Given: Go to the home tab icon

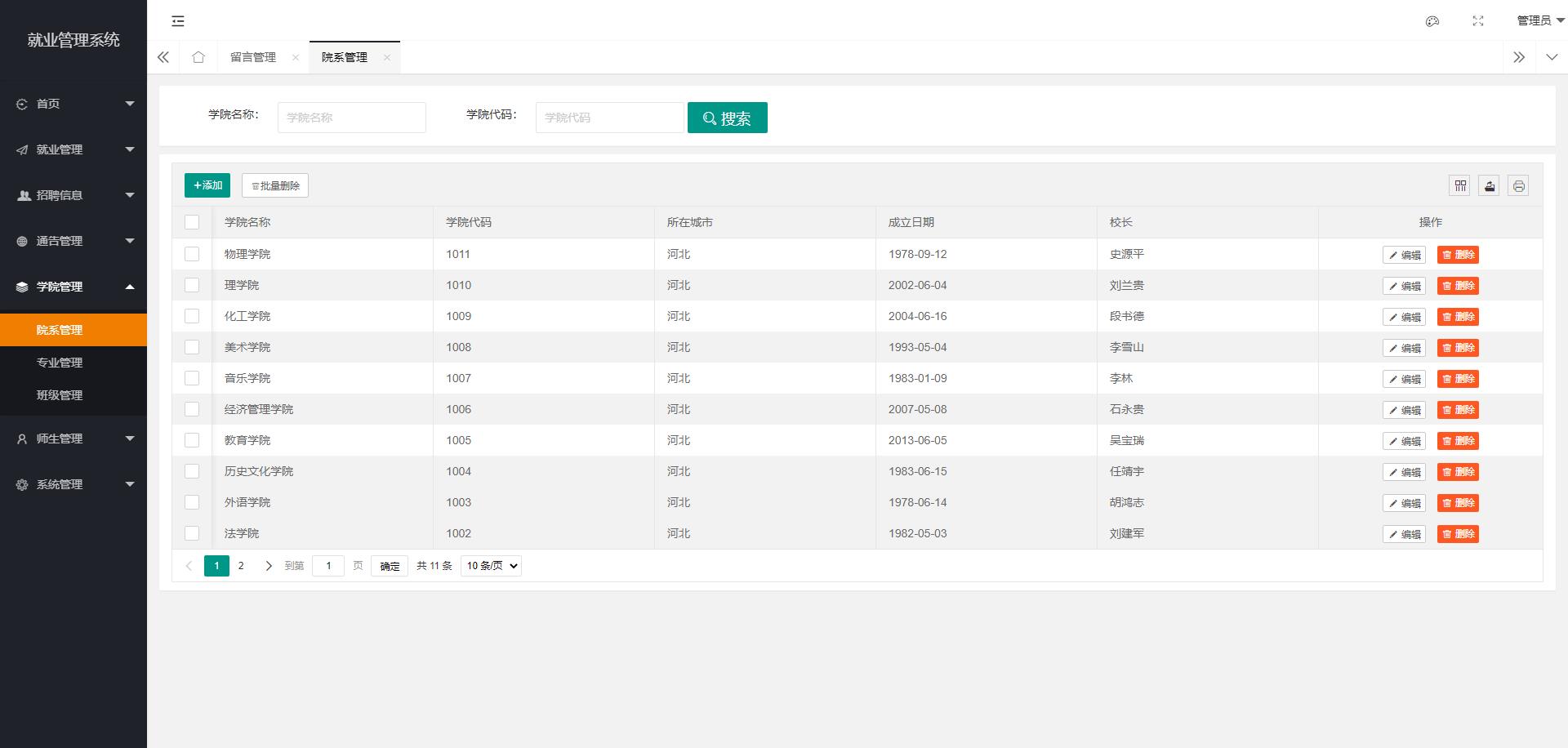Looking at the screenshot, I should [198, 57].
